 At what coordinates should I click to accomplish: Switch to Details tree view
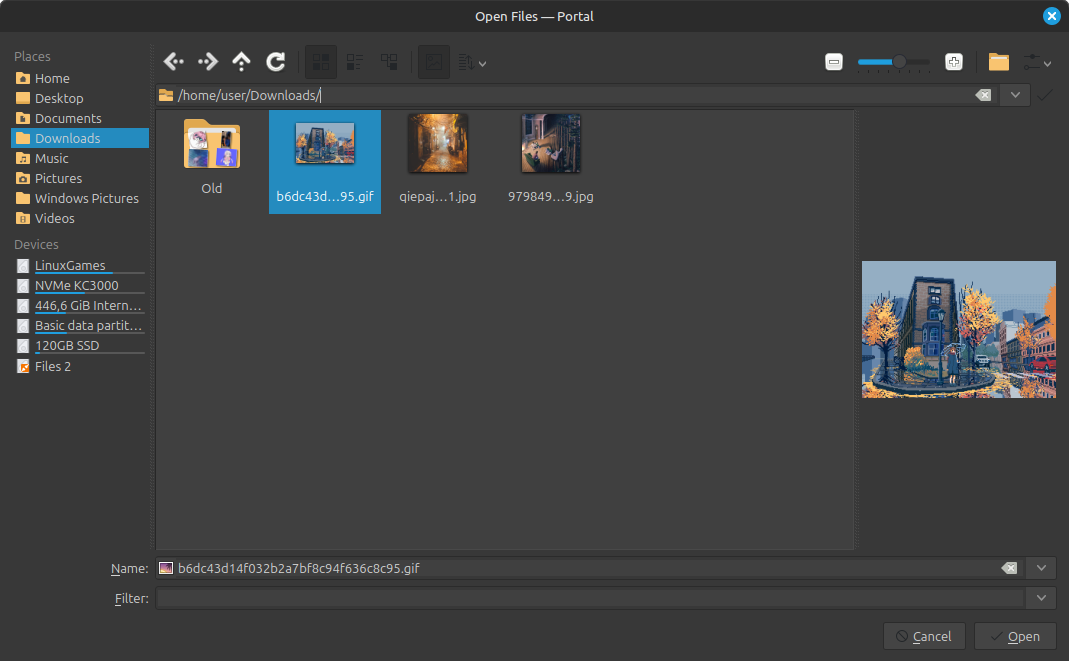coord(389,62)
